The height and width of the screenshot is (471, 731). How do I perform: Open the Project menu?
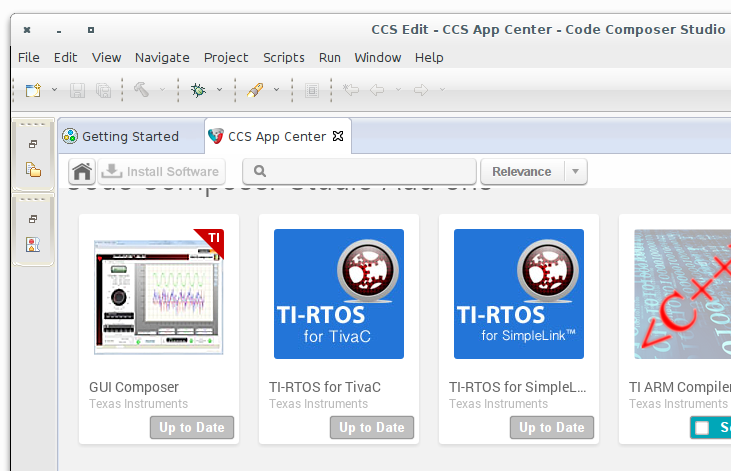(226, 57)
